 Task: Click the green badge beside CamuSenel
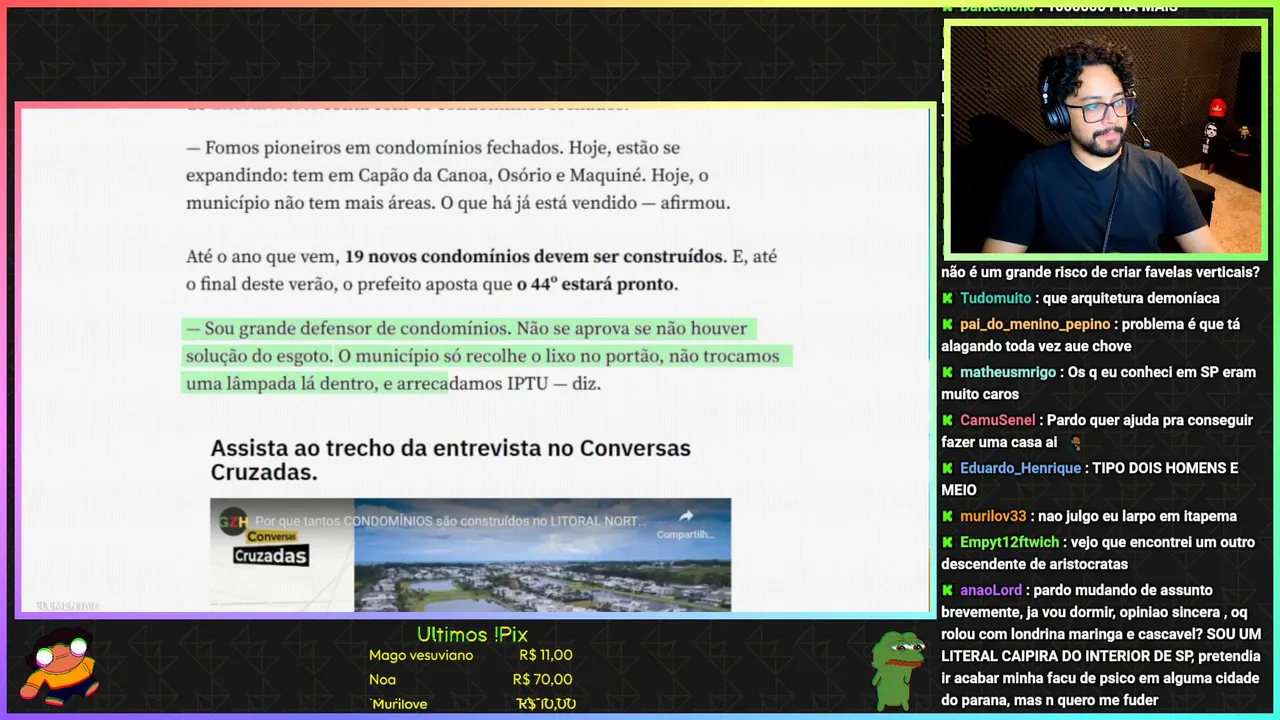point(947,420)
